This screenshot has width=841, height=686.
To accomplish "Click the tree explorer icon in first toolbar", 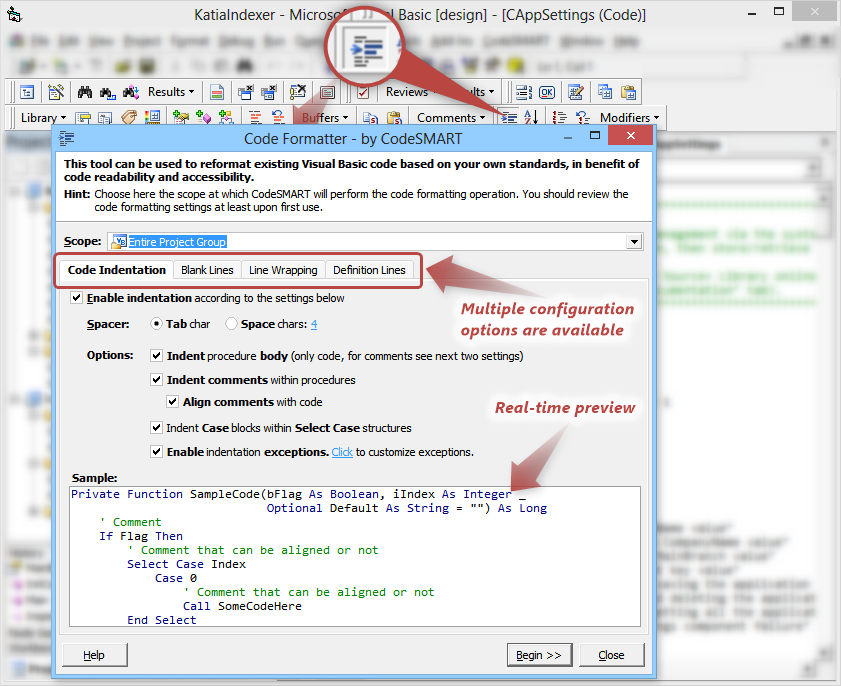I will tap(27, 92).
